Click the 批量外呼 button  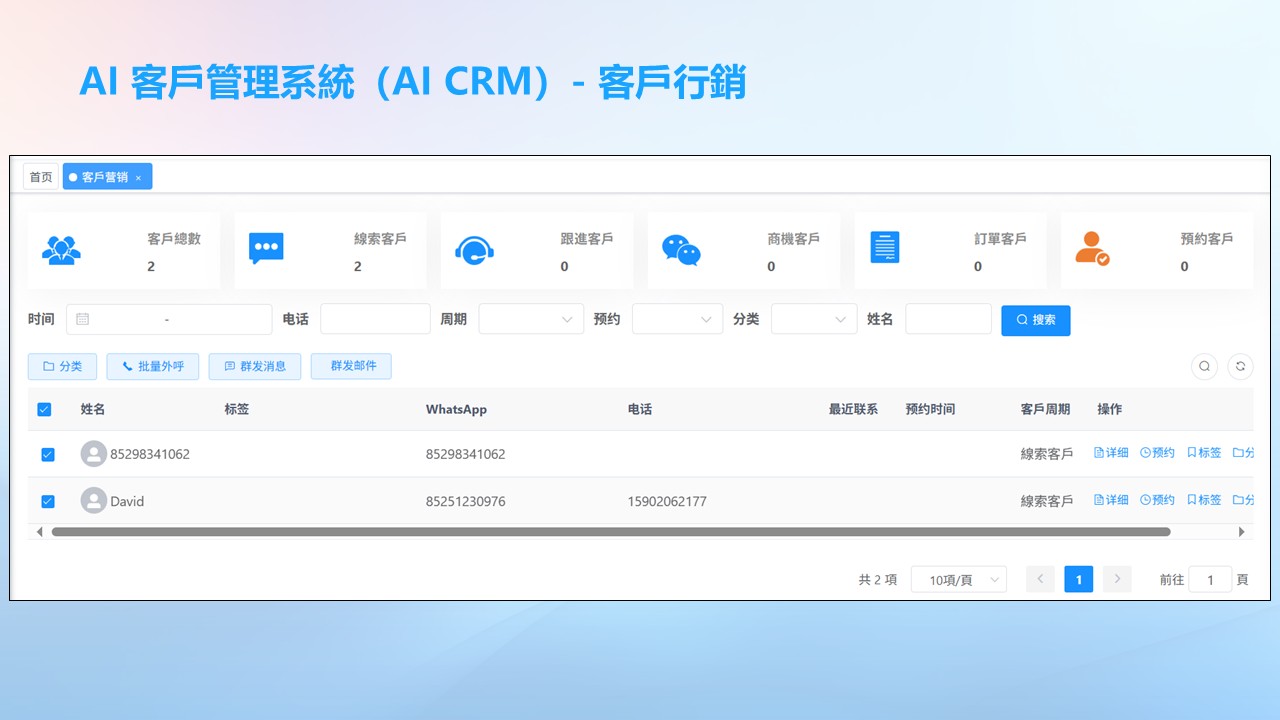click(152, 367)
